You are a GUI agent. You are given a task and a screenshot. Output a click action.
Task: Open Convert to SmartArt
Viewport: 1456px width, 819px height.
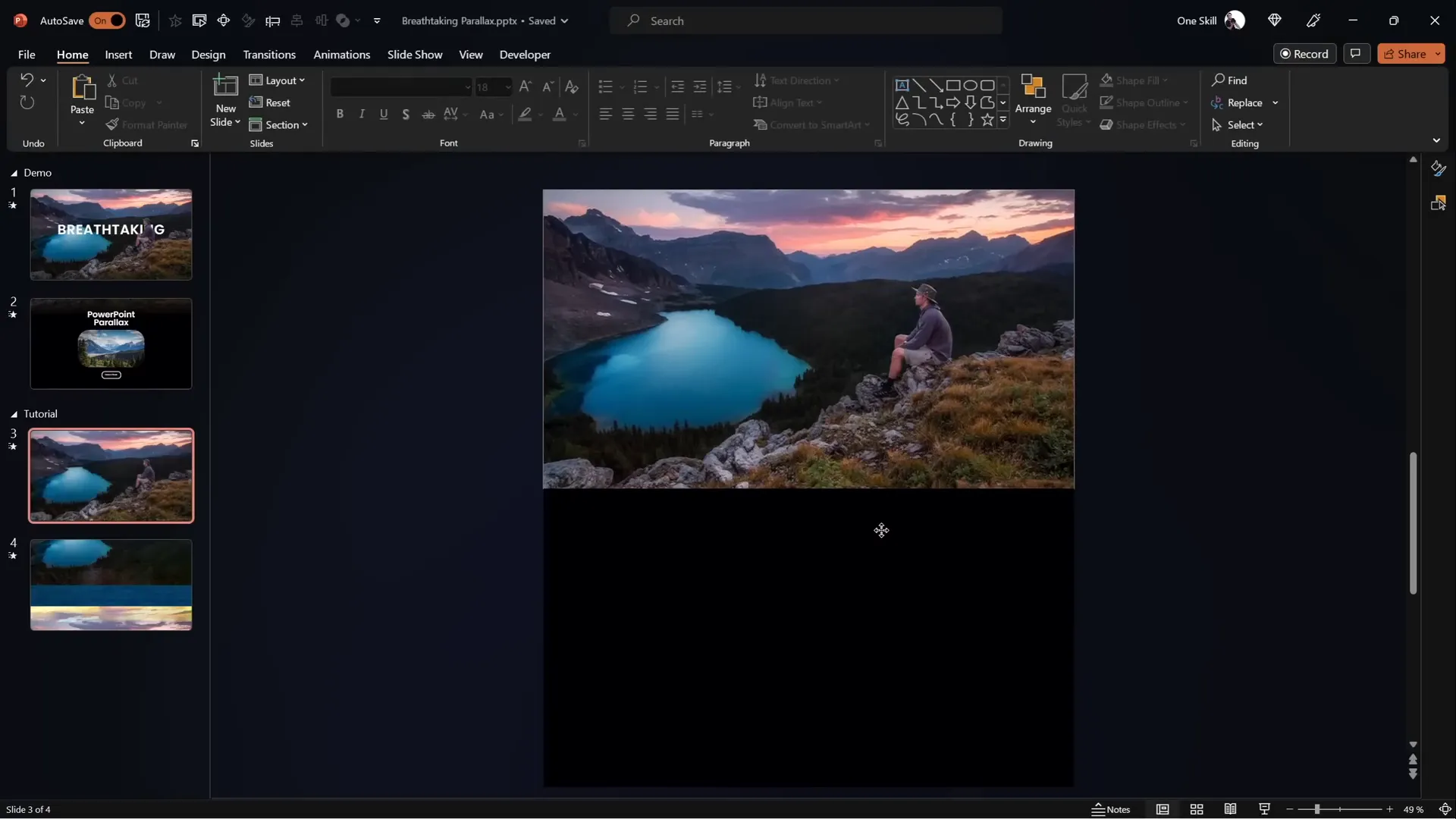tap(811, 124)
